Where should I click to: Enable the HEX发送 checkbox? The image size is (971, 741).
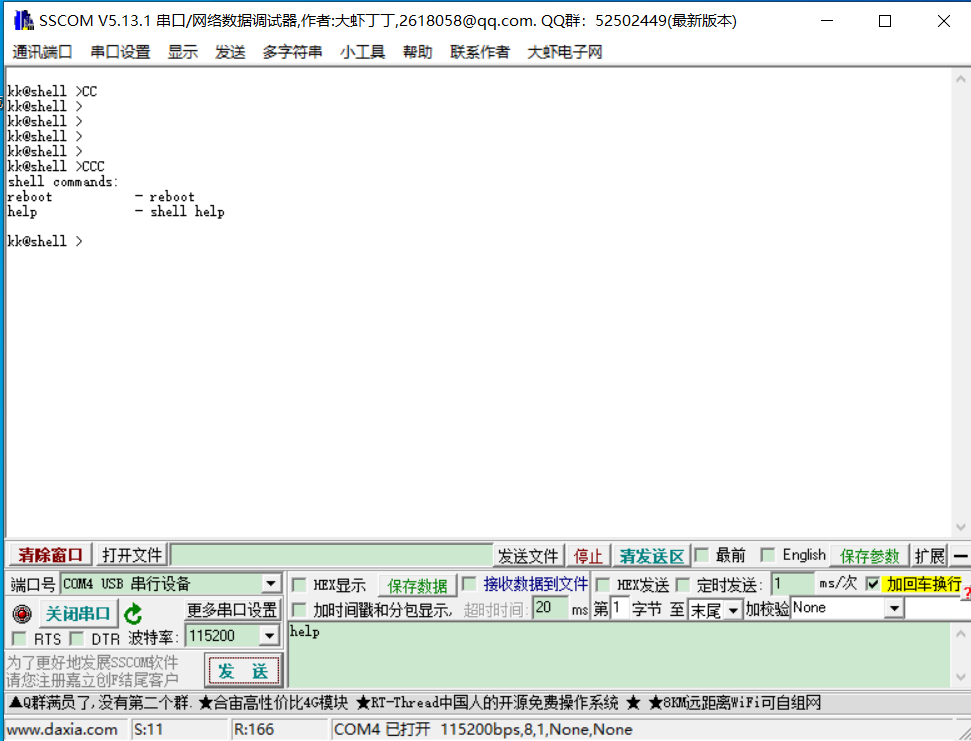tap(603, 584)
